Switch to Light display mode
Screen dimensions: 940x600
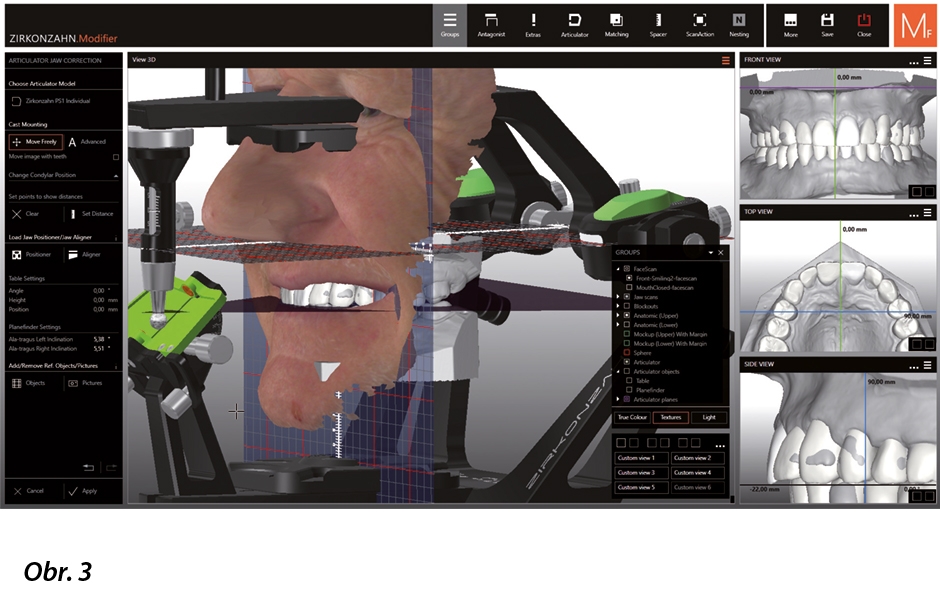pos(709,418)
